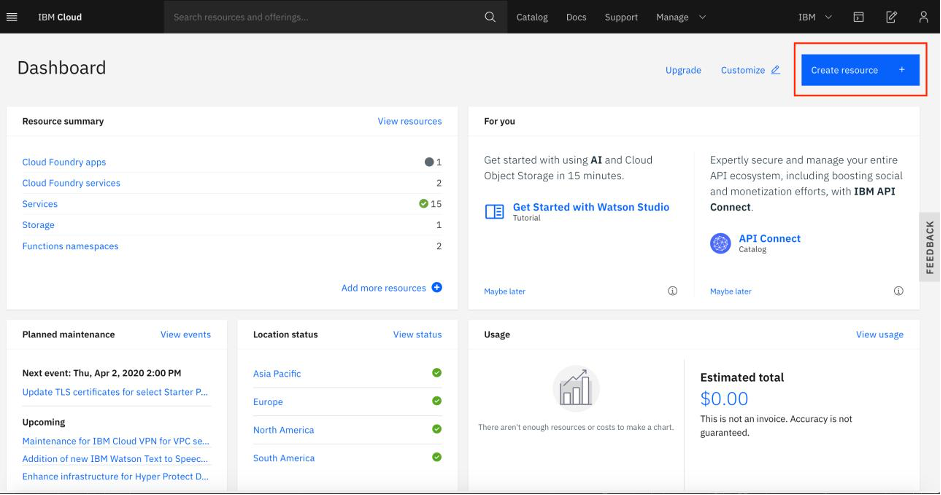This screenshot has height=495, width=941.
Task: Click info icon in API Connect card
Action: (898, 291)
